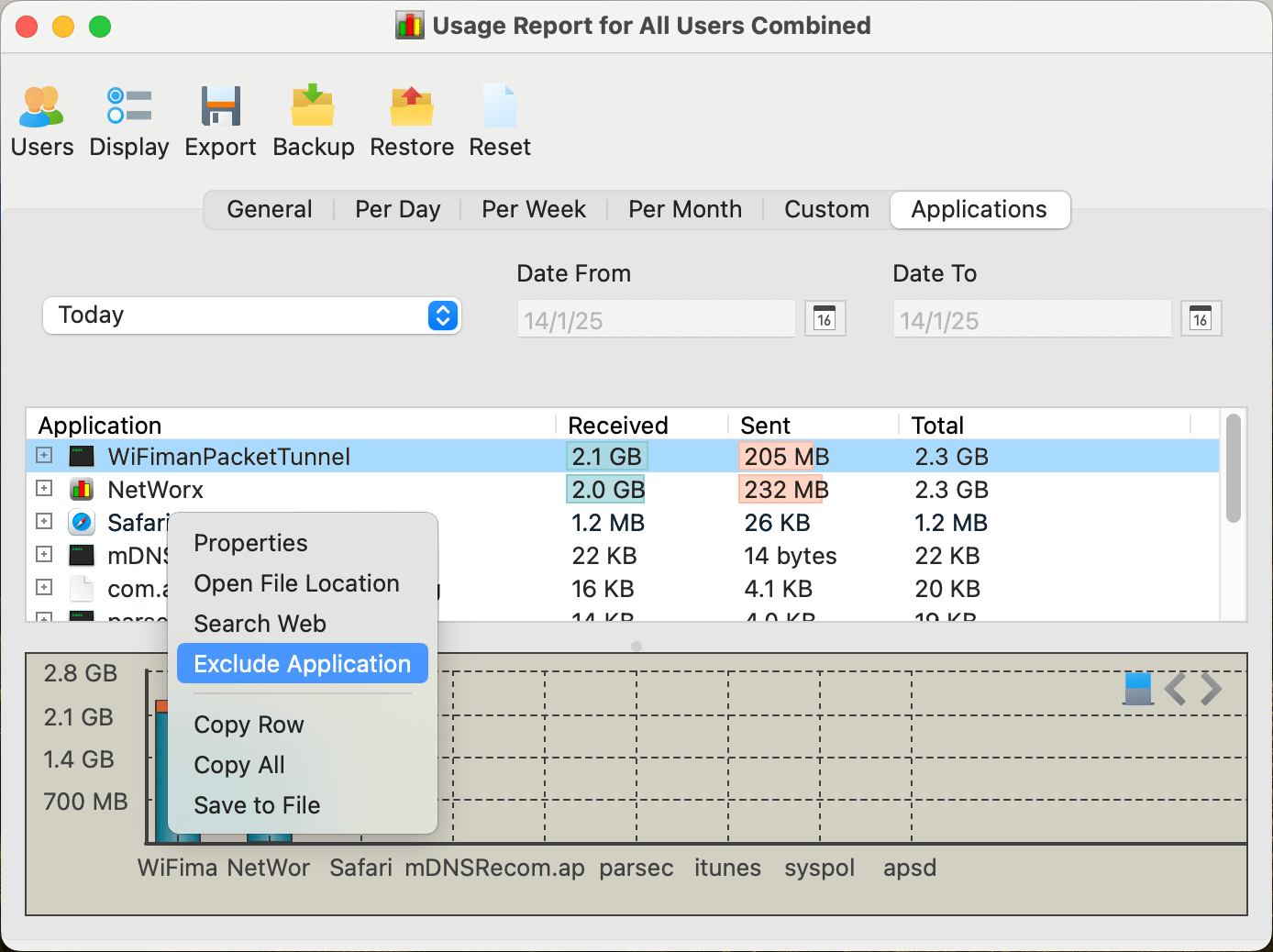Select the Applications tab

[x=980, y=209]
